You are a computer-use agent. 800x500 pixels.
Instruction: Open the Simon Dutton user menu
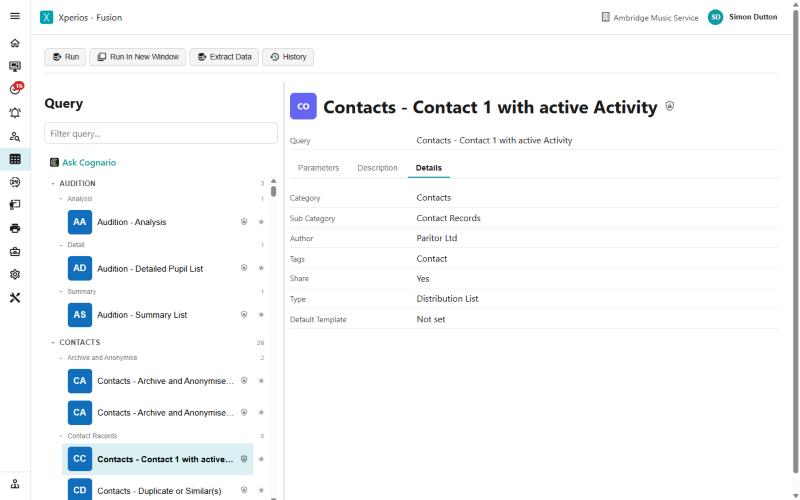(x=753, y=17)
